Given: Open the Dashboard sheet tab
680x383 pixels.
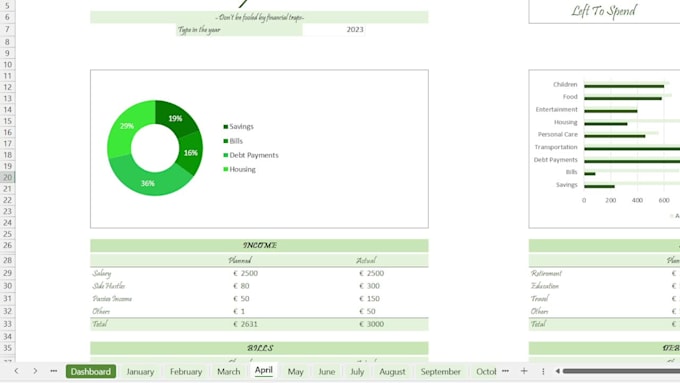Looking at the screenshot, I should click(x=91, y=372).
